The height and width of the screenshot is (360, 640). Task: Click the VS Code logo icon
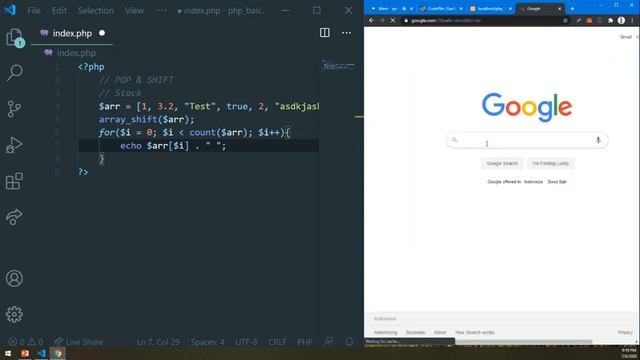[10, 10]
